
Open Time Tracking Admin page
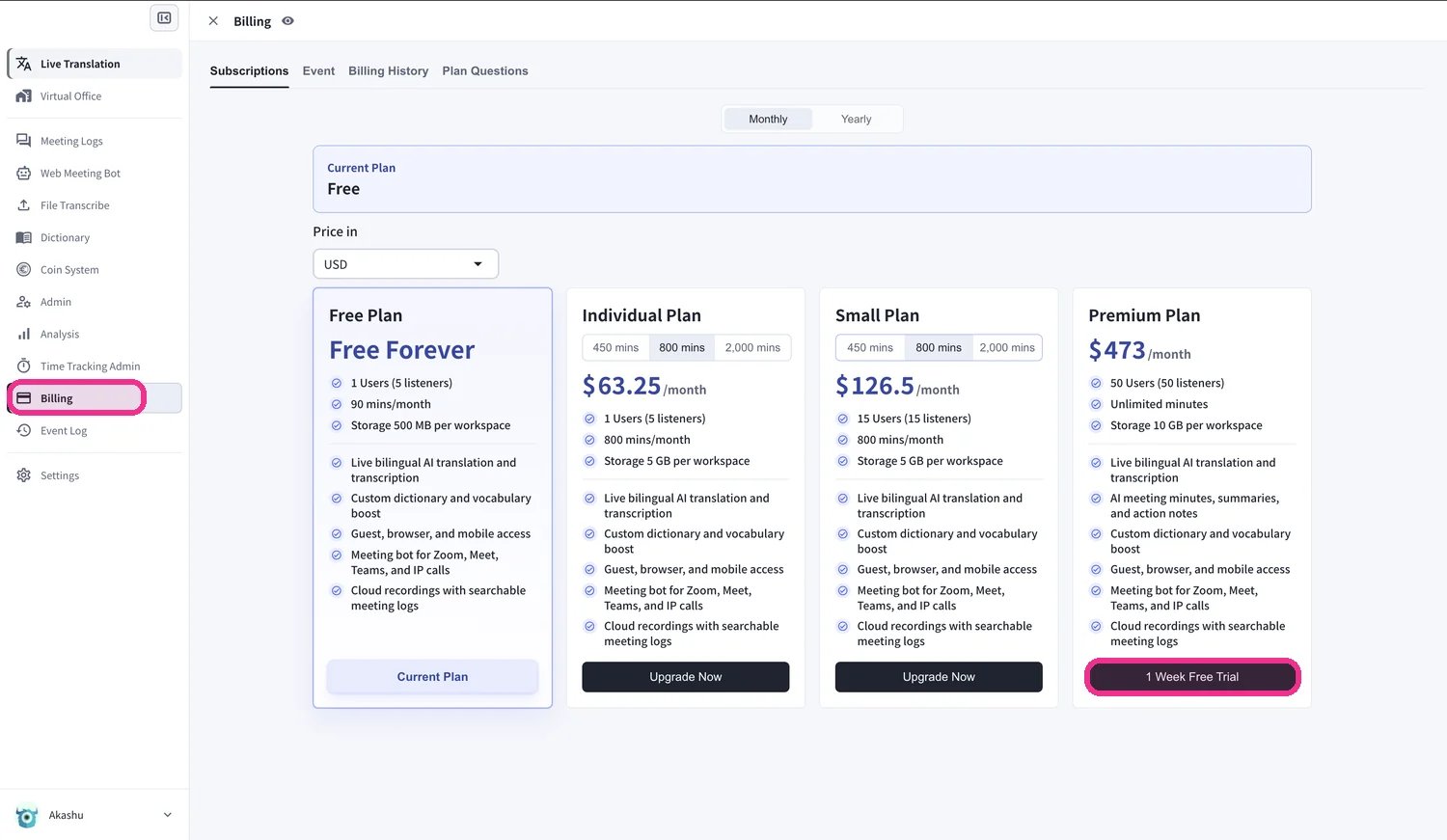point(95,366)
